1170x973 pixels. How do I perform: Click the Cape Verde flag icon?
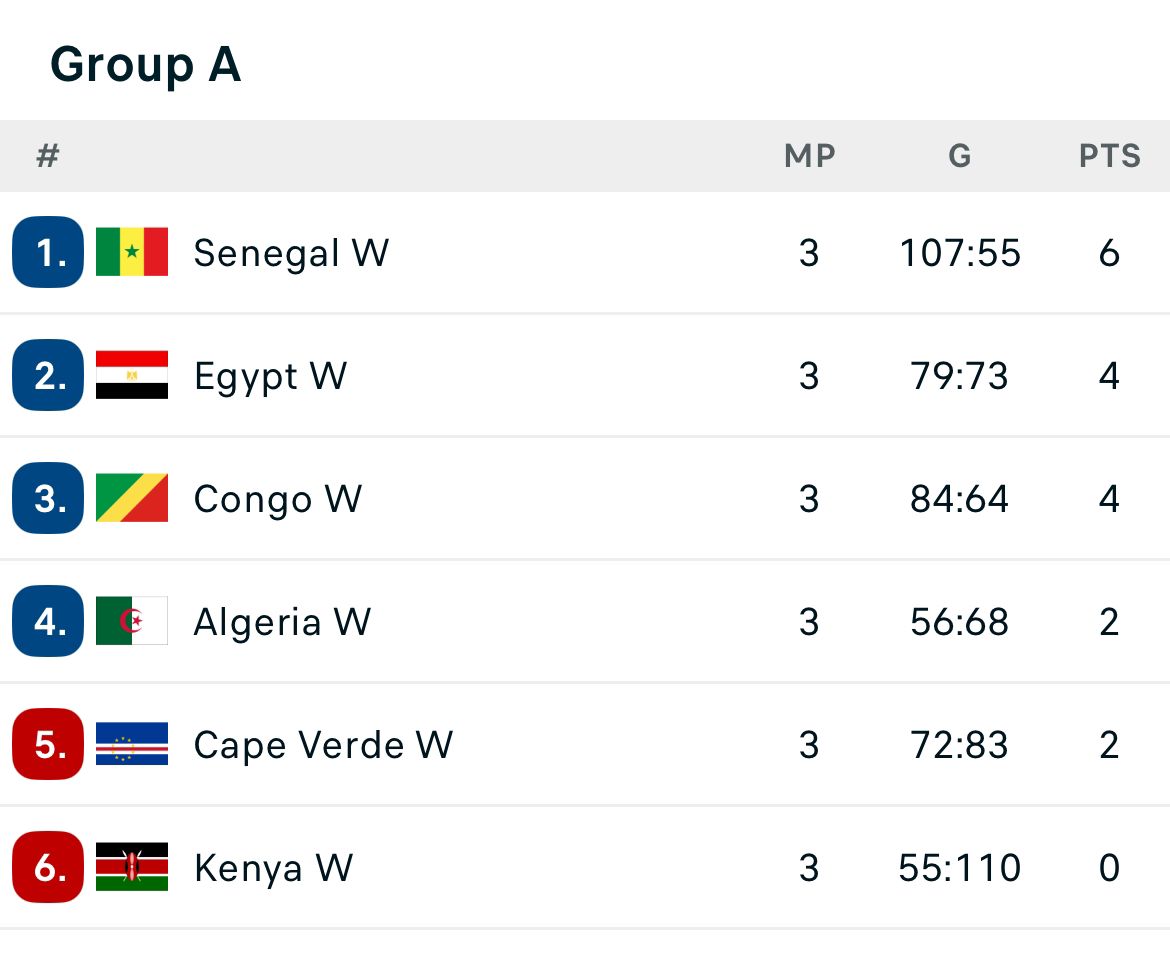coord(132,745)
